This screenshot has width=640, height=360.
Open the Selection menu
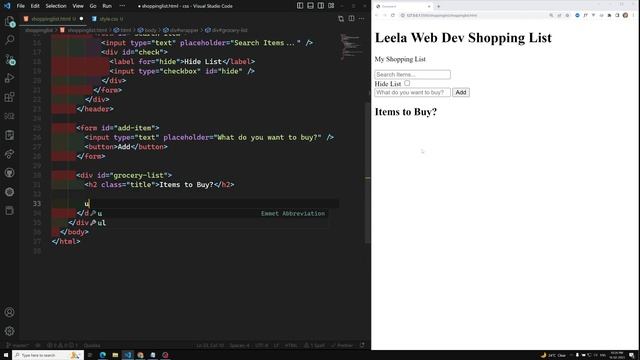click(56, 6)
